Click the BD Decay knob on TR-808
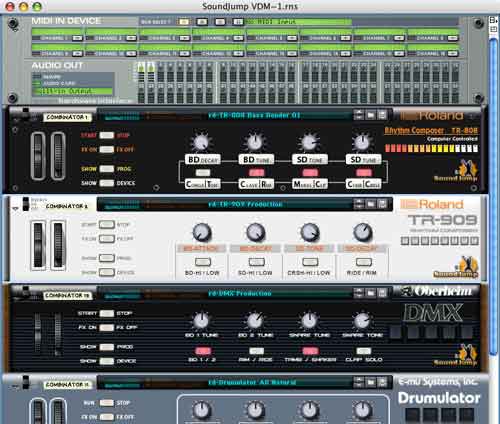 click(202, 142)
